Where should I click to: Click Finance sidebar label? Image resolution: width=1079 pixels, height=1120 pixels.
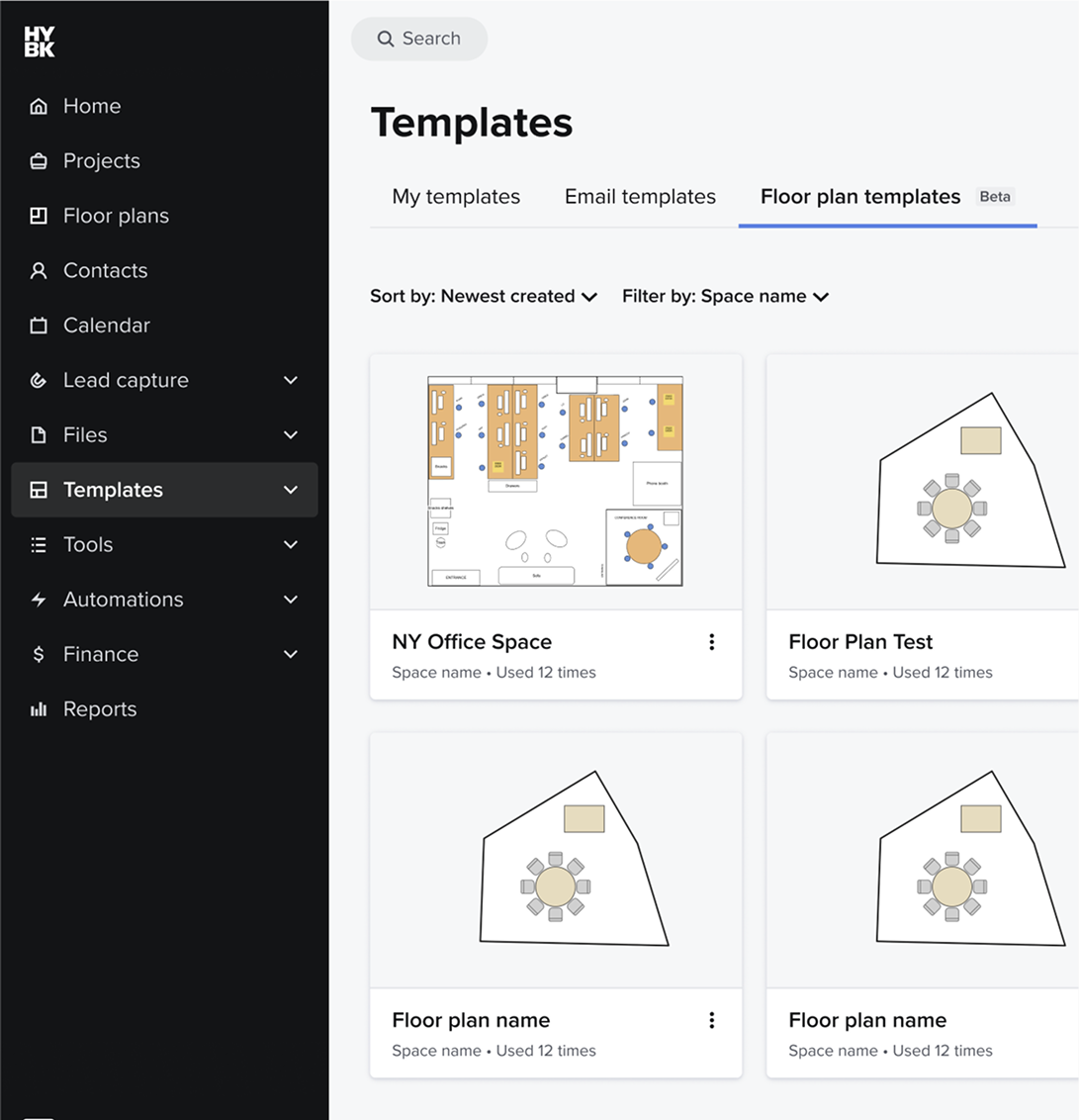pos(101,654)
